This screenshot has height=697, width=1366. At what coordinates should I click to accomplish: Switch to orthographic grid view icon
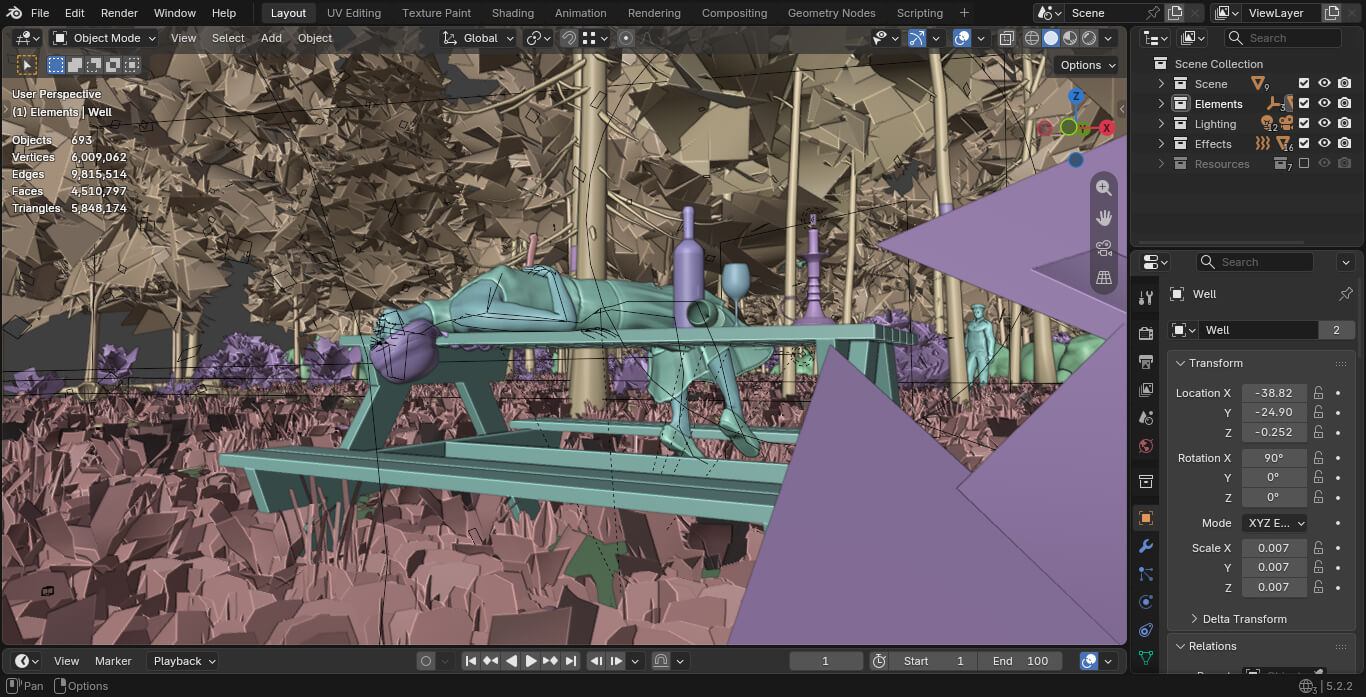point(1104,277)
